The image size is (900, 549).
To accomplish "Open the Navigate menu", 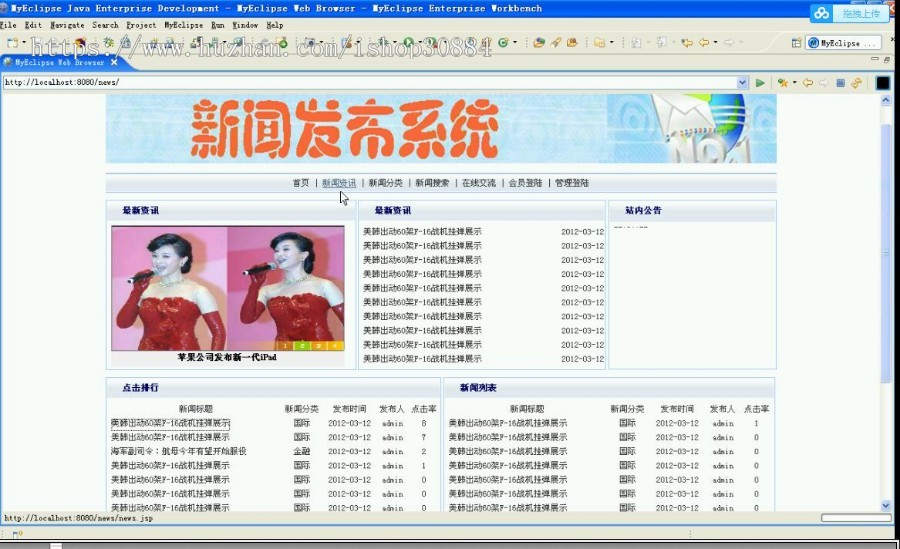I will point(67,25).
